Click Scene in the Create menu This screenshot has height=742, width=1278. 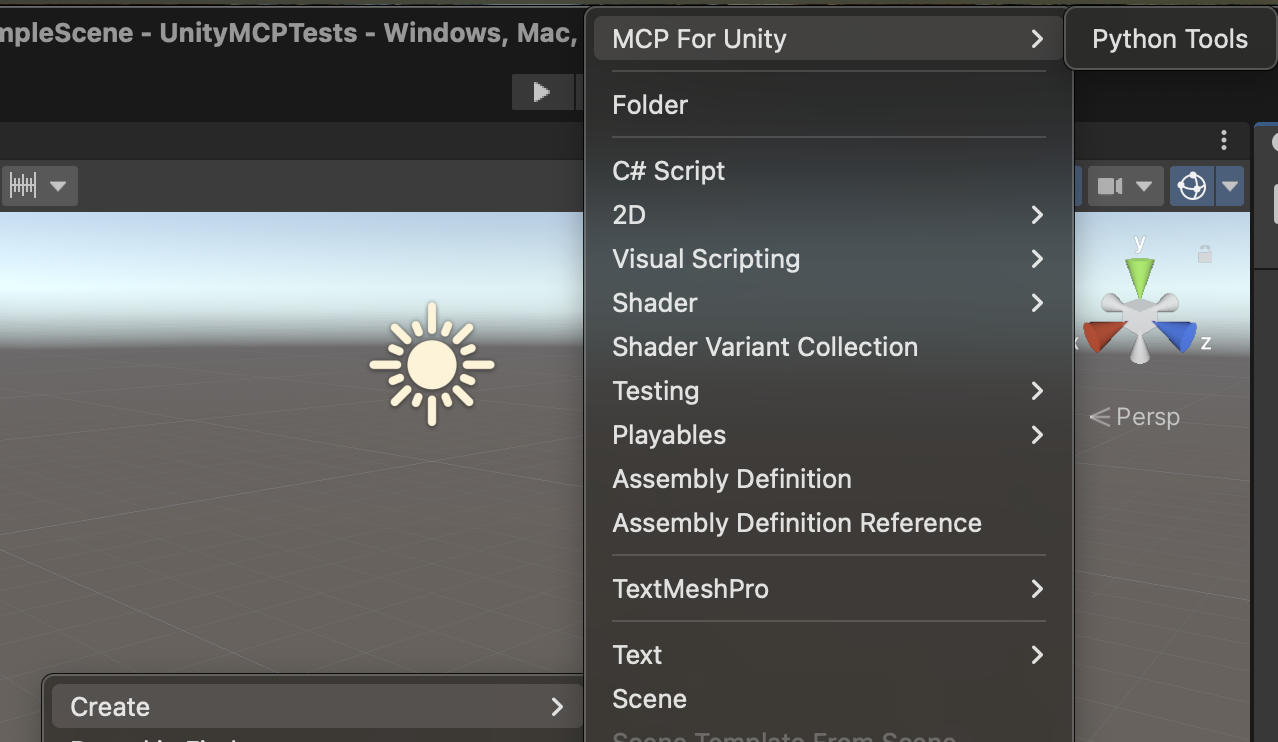pos(649,698)
